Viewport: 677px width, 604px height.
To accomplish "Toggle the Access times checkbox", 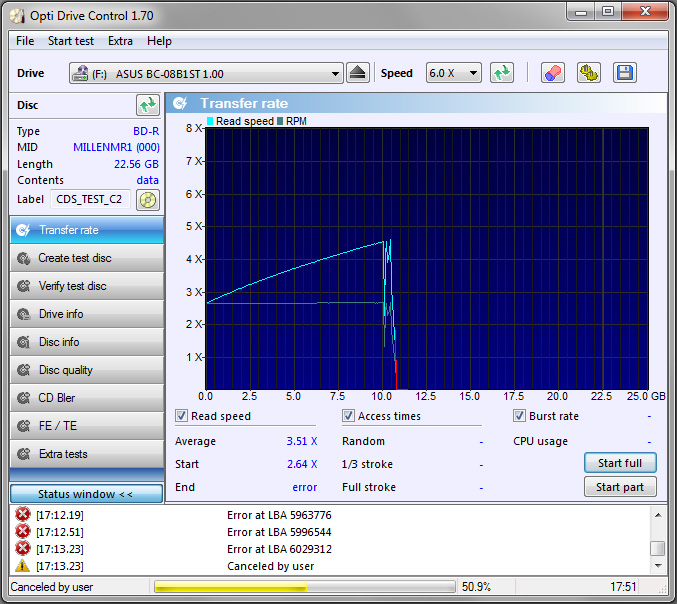I will pos(349,416).
